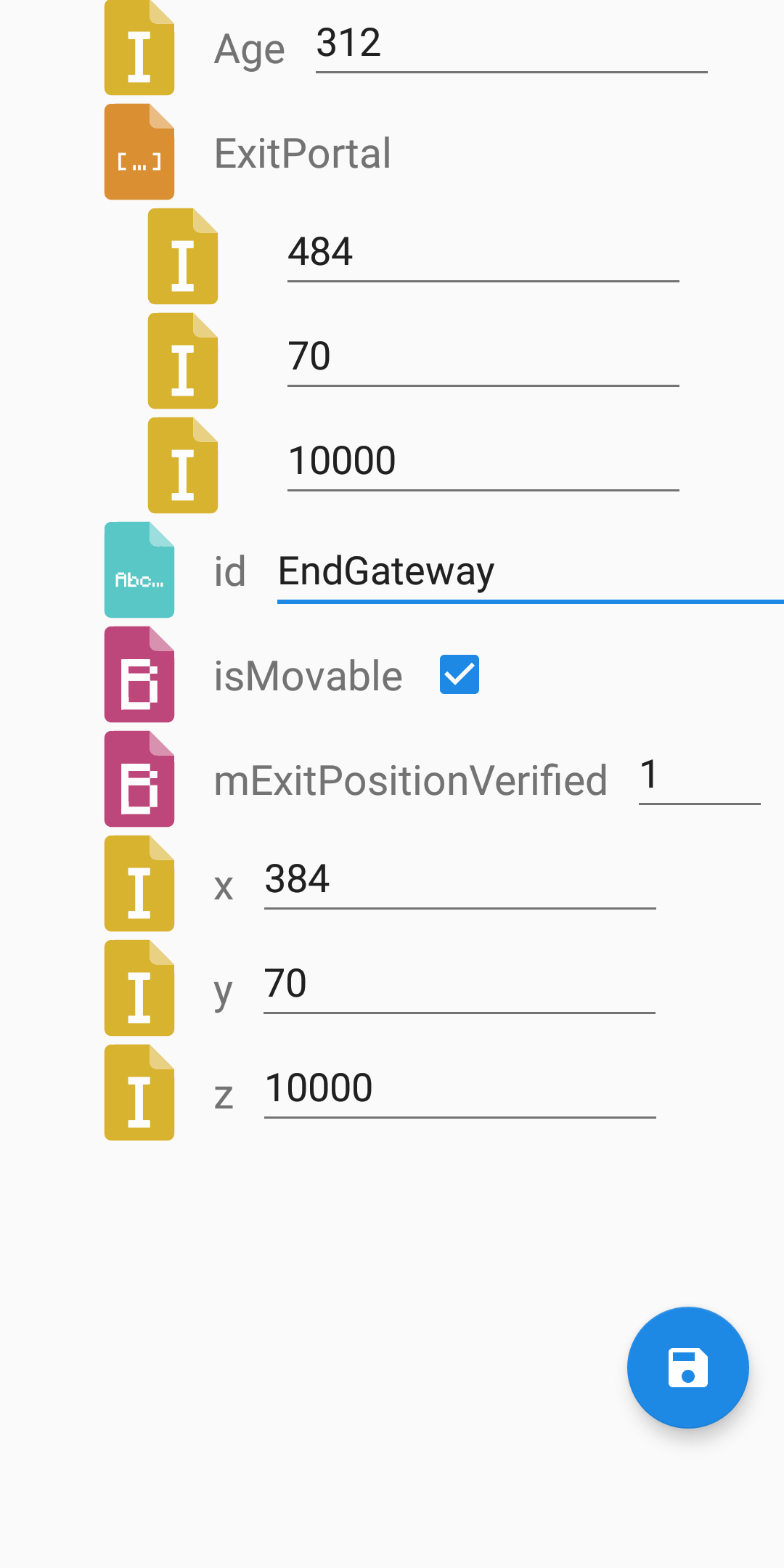Focus the id field containing EndGateway
The image size is (784, 1568).
[530, 572]
